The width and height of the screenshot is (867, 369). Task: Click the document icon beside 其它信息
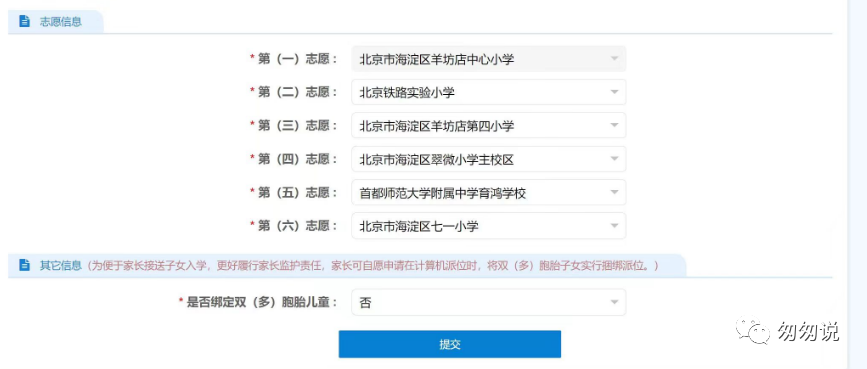pyautogui.click(x=24, y=265)
